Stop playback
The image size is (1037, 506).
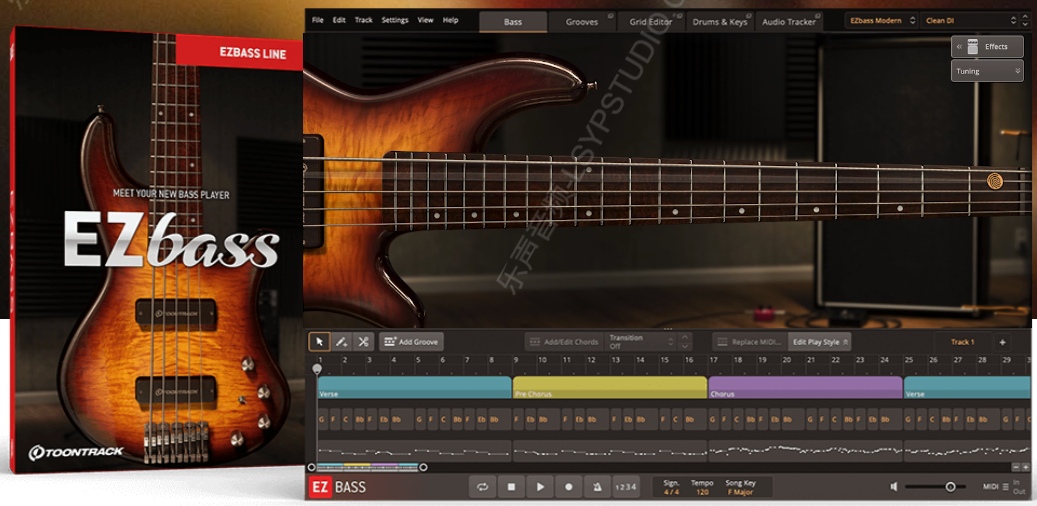click(511, 487)
